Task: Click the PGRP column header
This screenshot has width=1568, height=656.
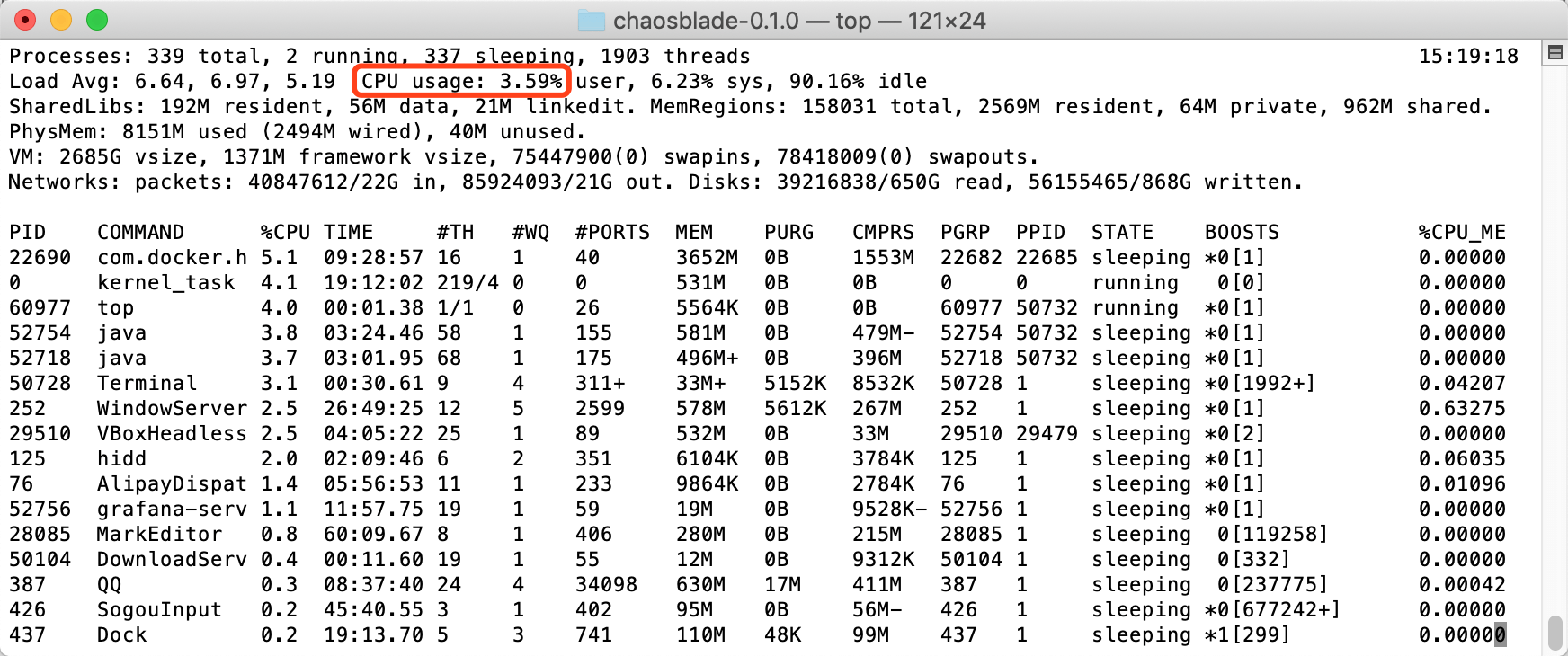Action: pos(965,233)
